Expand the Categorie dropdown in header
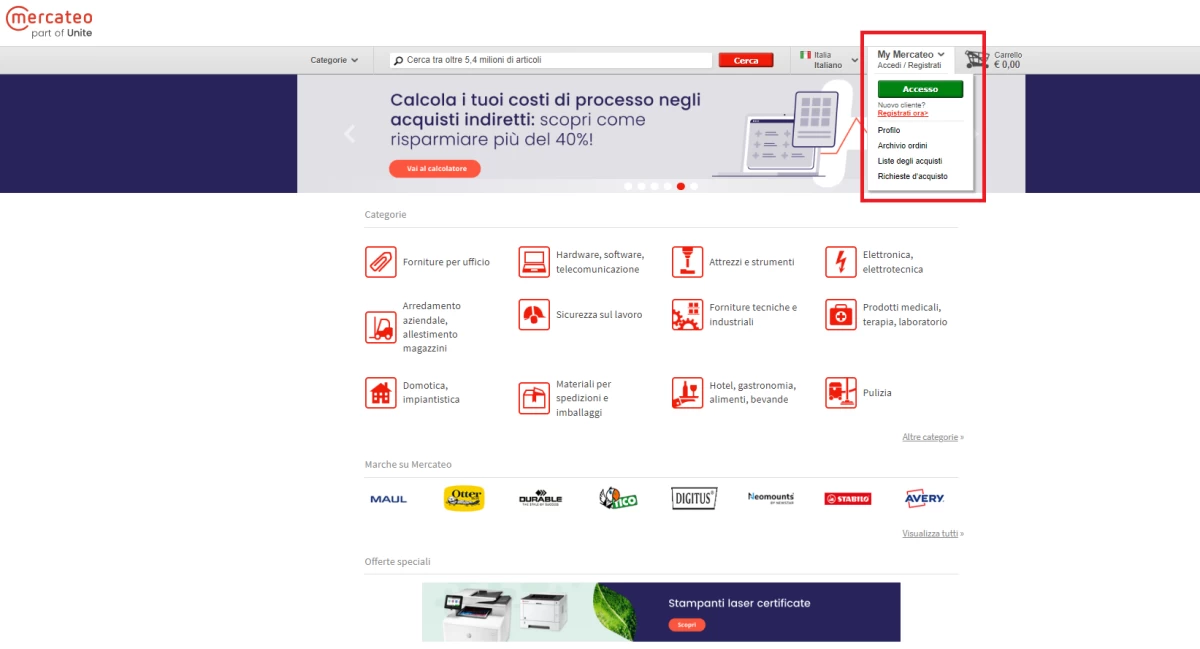 point(334,60)
